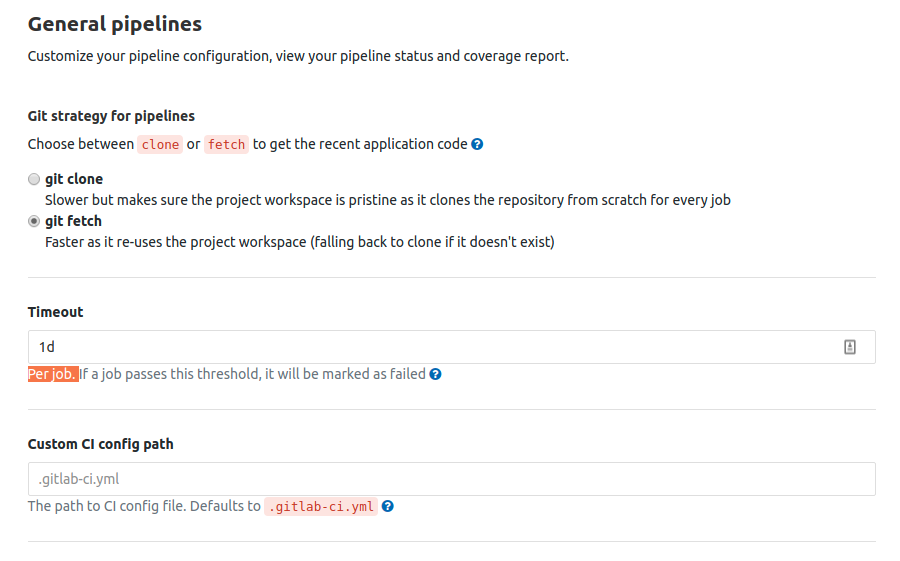Click the red 'clone' code tag
The image size is (900, 561).
click(160, 145)
